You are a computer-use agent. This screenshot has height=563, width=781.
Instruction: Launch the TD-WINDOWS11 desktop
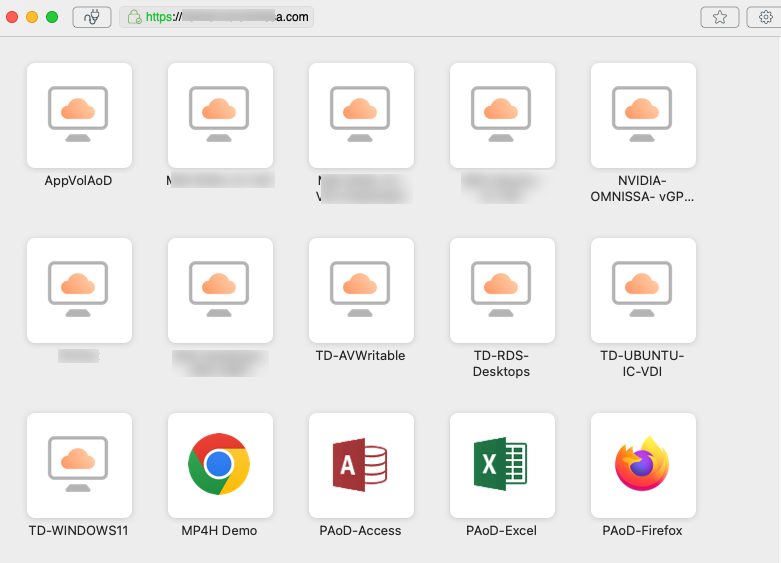pyautogui.click(x=79, y=465)
